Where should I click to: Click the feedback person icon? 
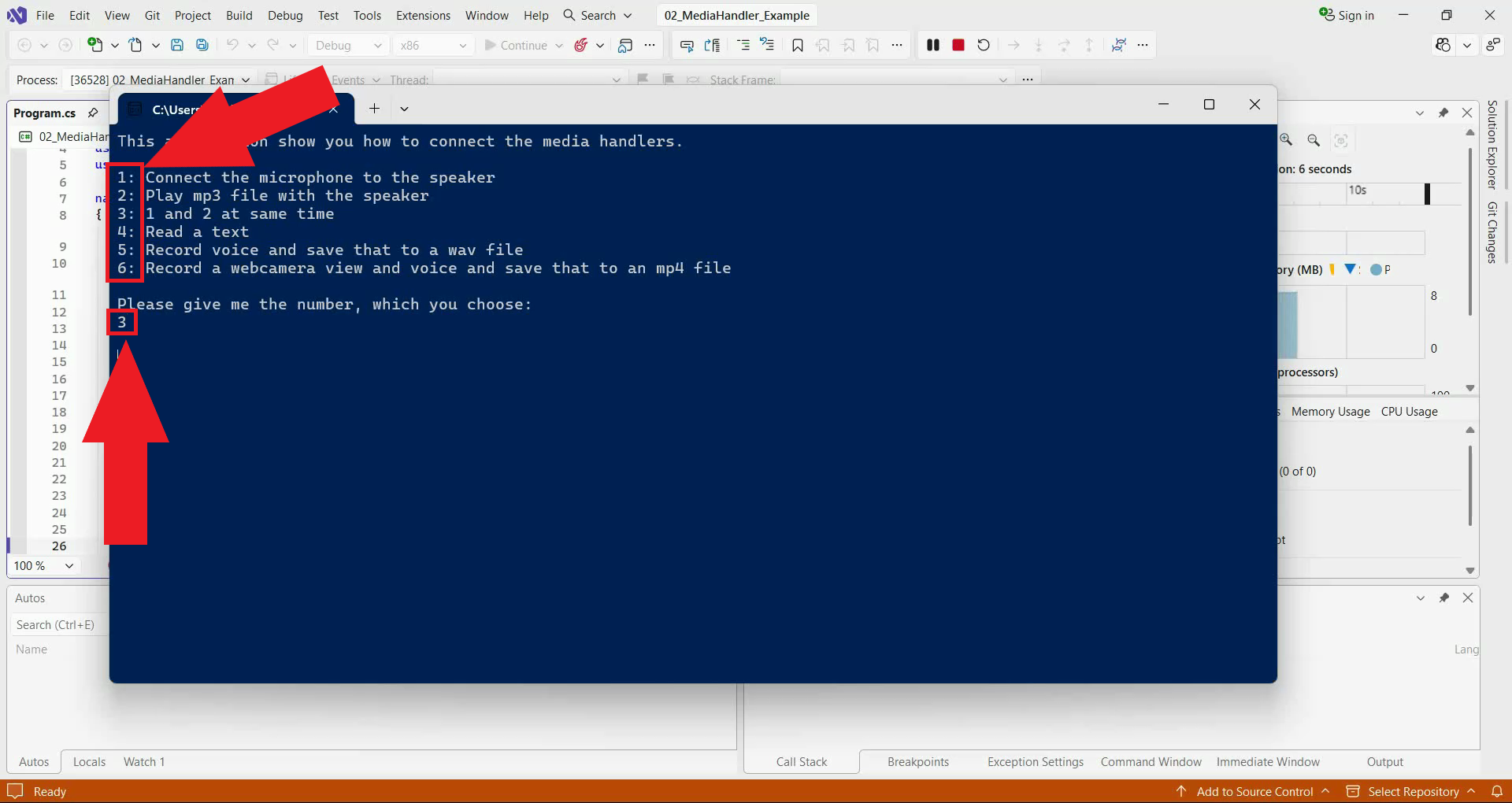coord(1493,45)
